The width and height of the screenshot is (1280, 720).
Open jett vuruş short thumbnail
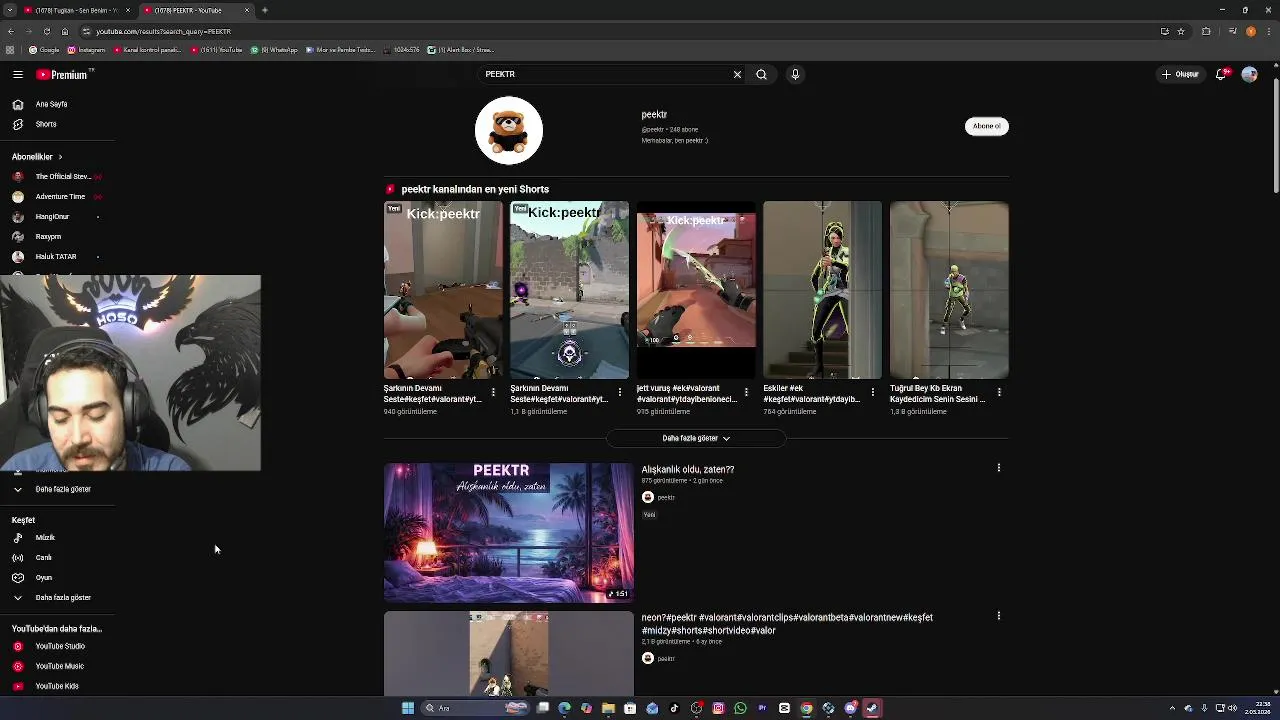pyautogui.click(x=696, y=290)
